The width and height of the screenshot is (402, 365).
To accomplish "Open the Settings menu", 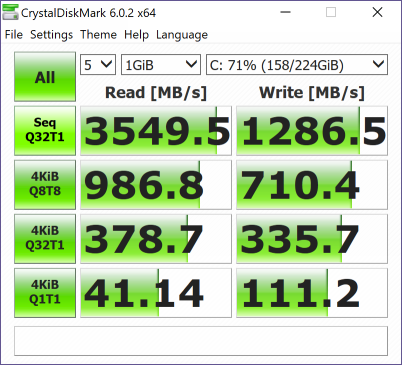I will click(51, 35).
